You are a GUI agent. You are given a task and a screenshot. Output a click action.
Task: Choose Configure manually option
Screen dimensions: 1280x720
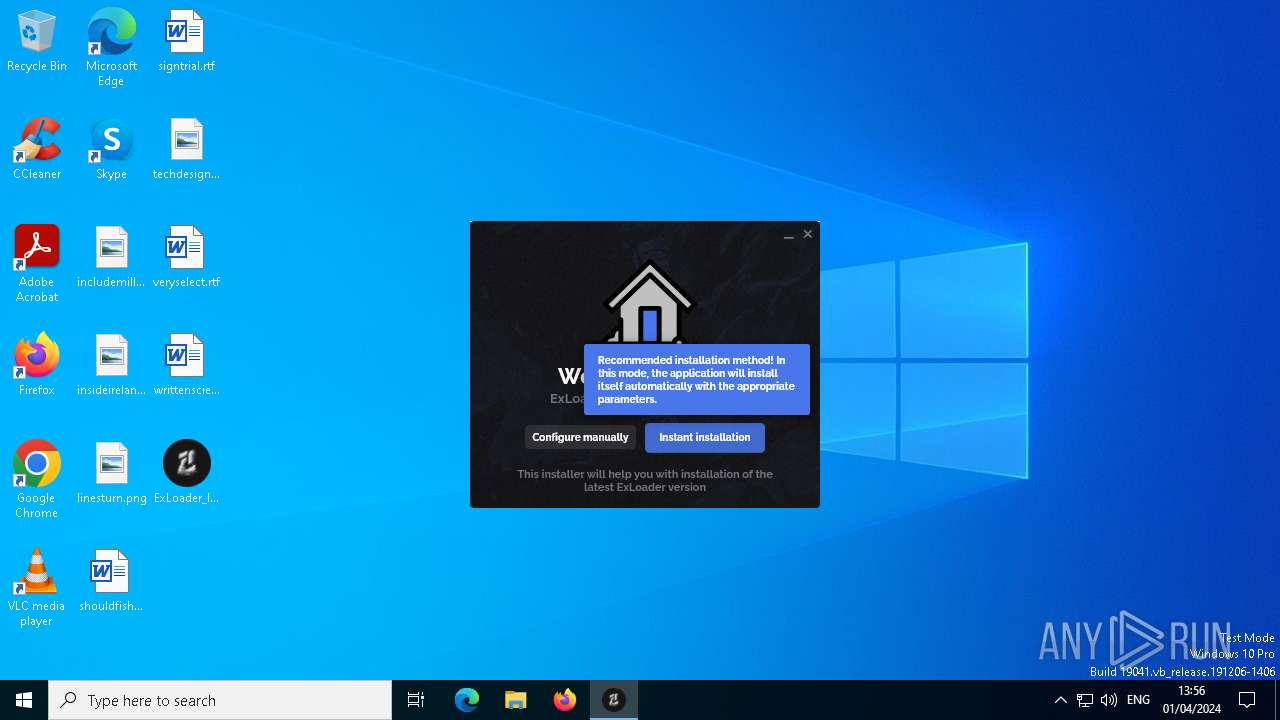[580, 437]
